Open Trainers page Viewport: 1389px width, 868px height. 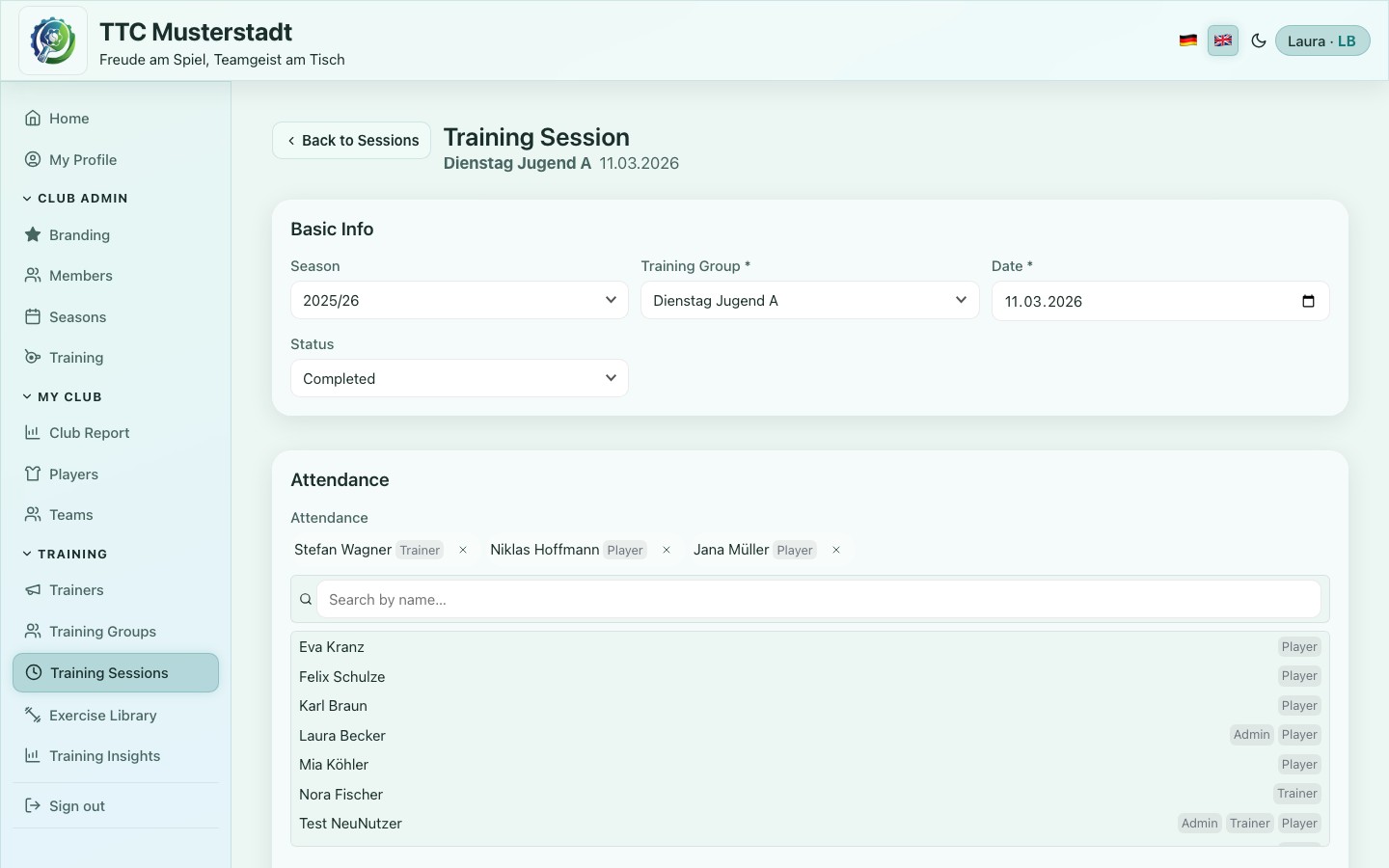tap(116, 590)
